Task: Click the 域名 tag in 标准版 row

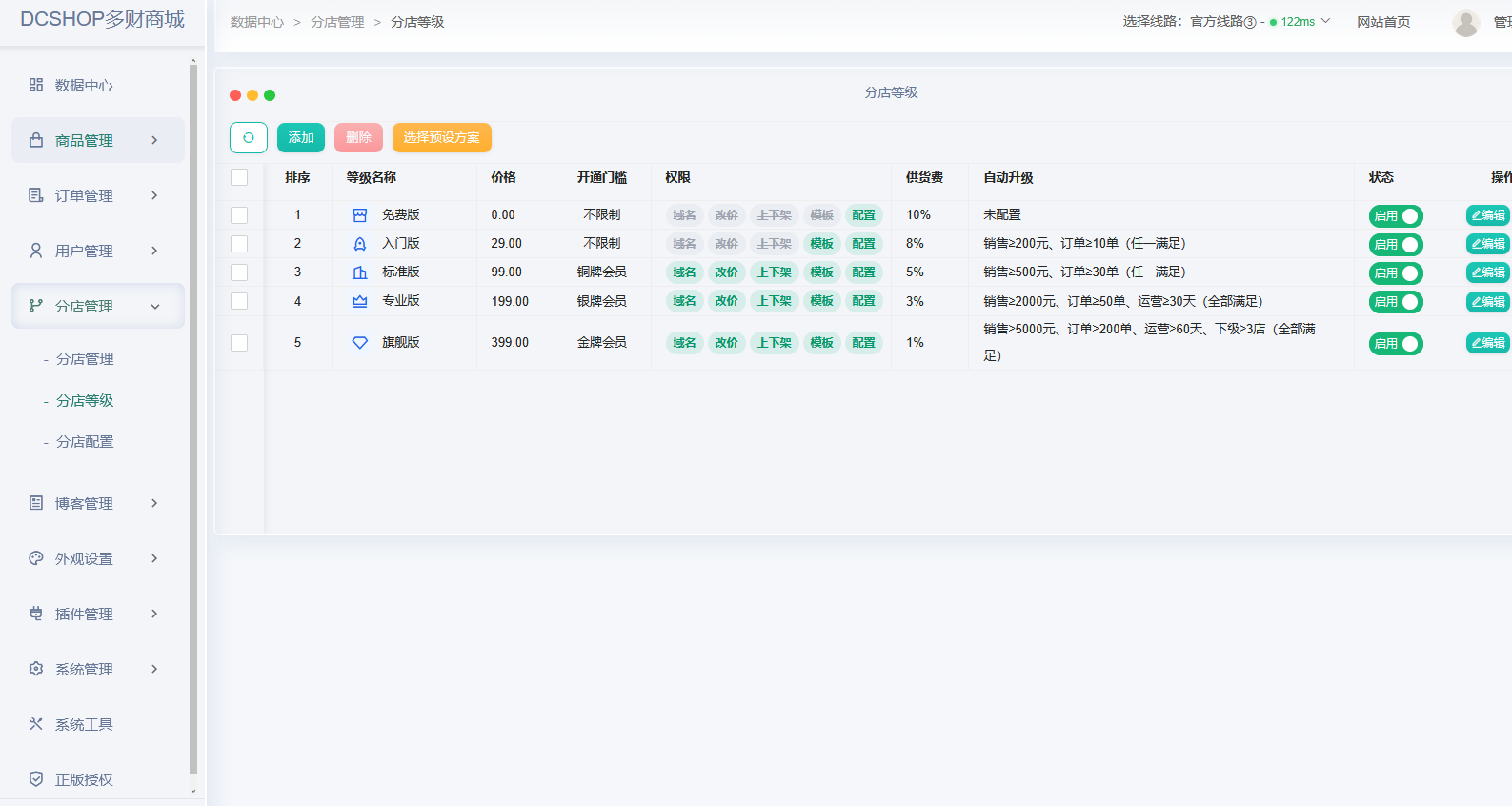Action: [684, 272]
